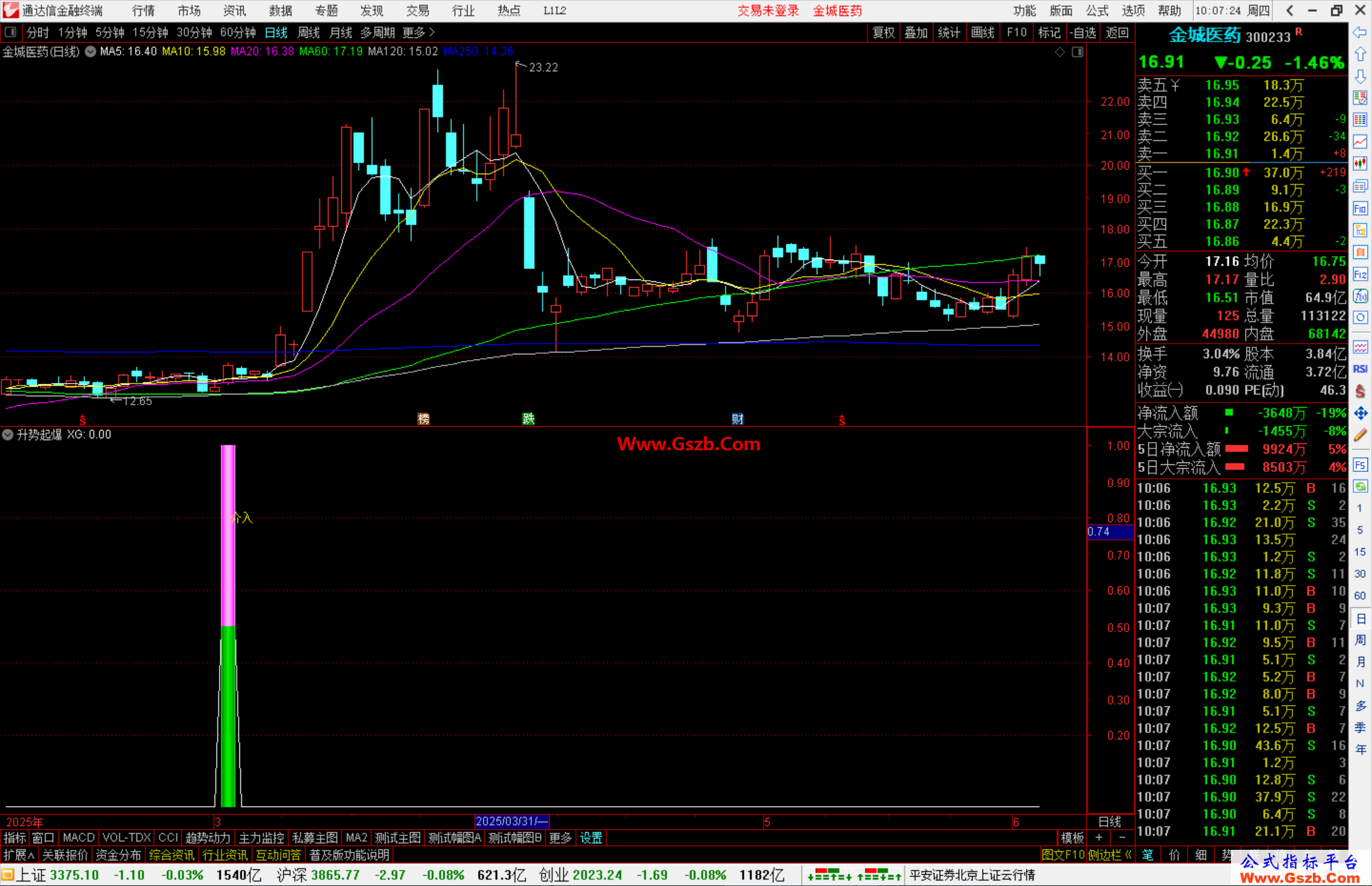Viewport: 1372px width, 886px height.
Task: Select 周 weekly period in right sidebar
Action: (x=1360, y=640)
